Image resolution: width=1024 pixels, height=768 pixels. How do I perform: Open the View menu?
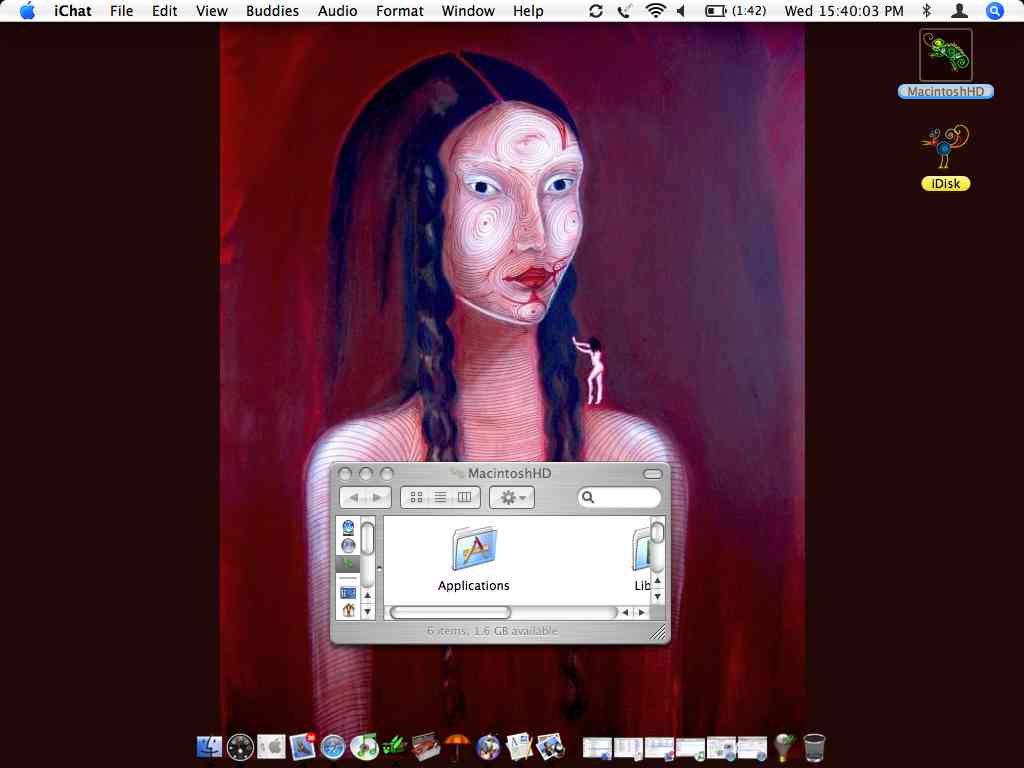[212, 11]
